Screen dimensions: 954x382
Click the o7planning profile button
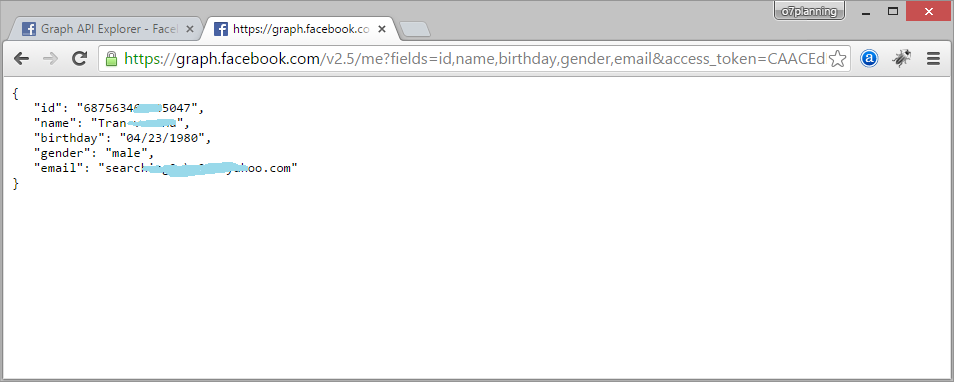click(809, 11)
